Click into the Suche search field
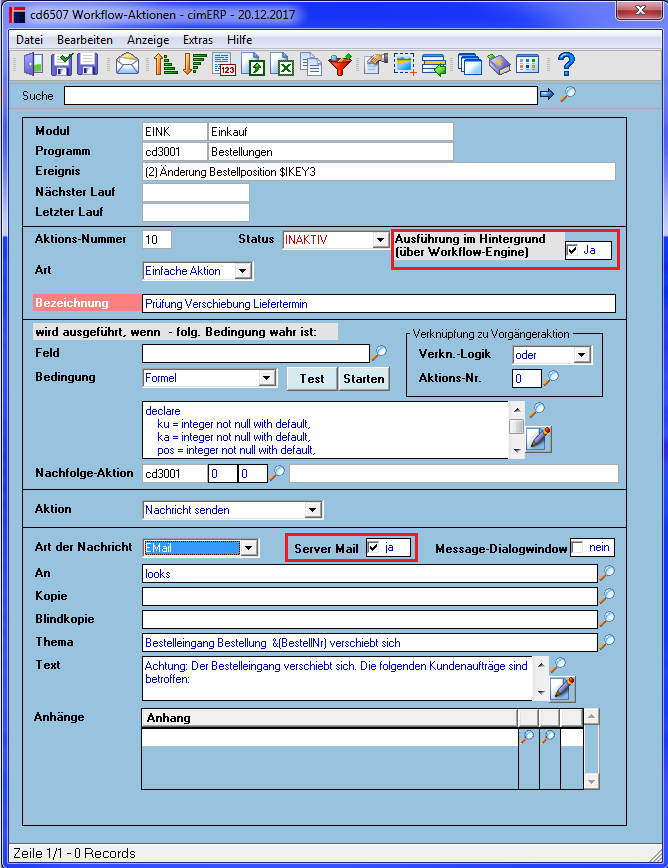Viewport: 668px width, 868px height. pyautogui.click(x=301, y=95)
